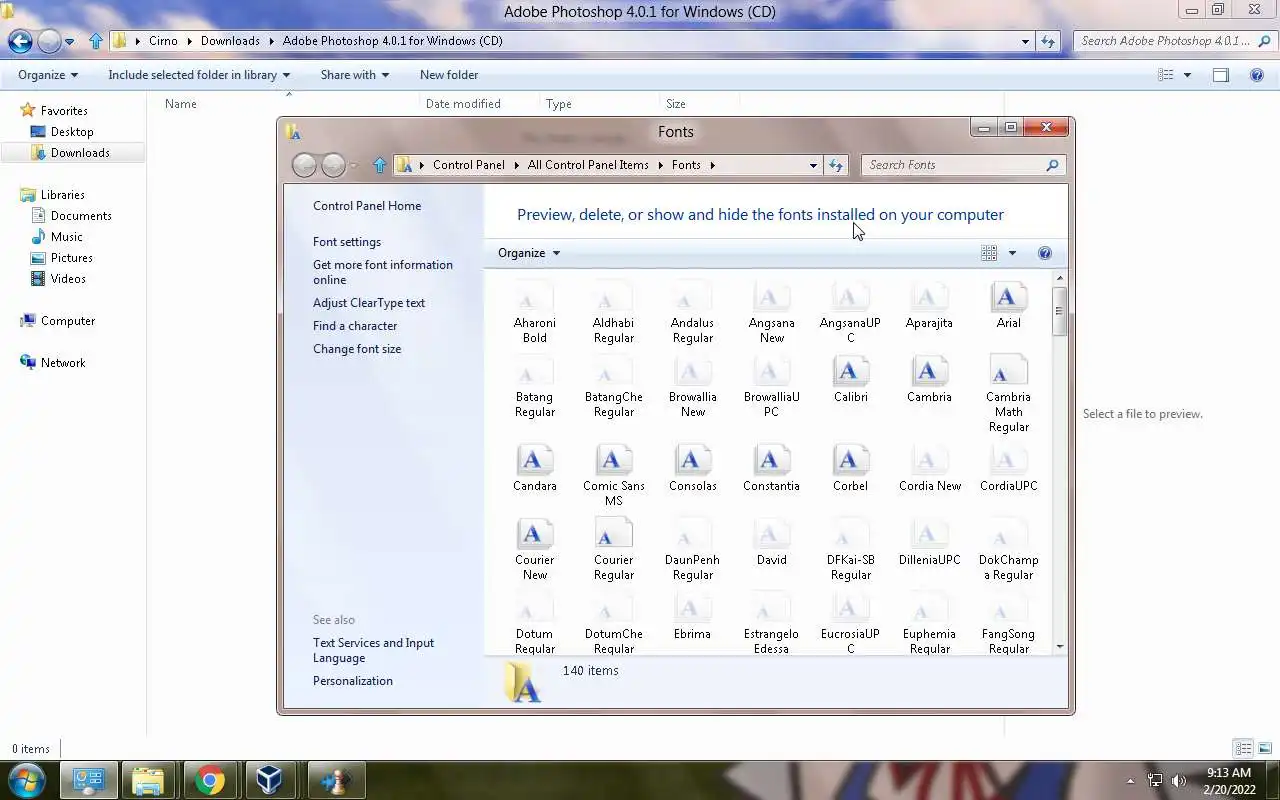The height and width of the screenshot is (800, 1280).
Task: Open the Candara font
Action: (534, 469)
